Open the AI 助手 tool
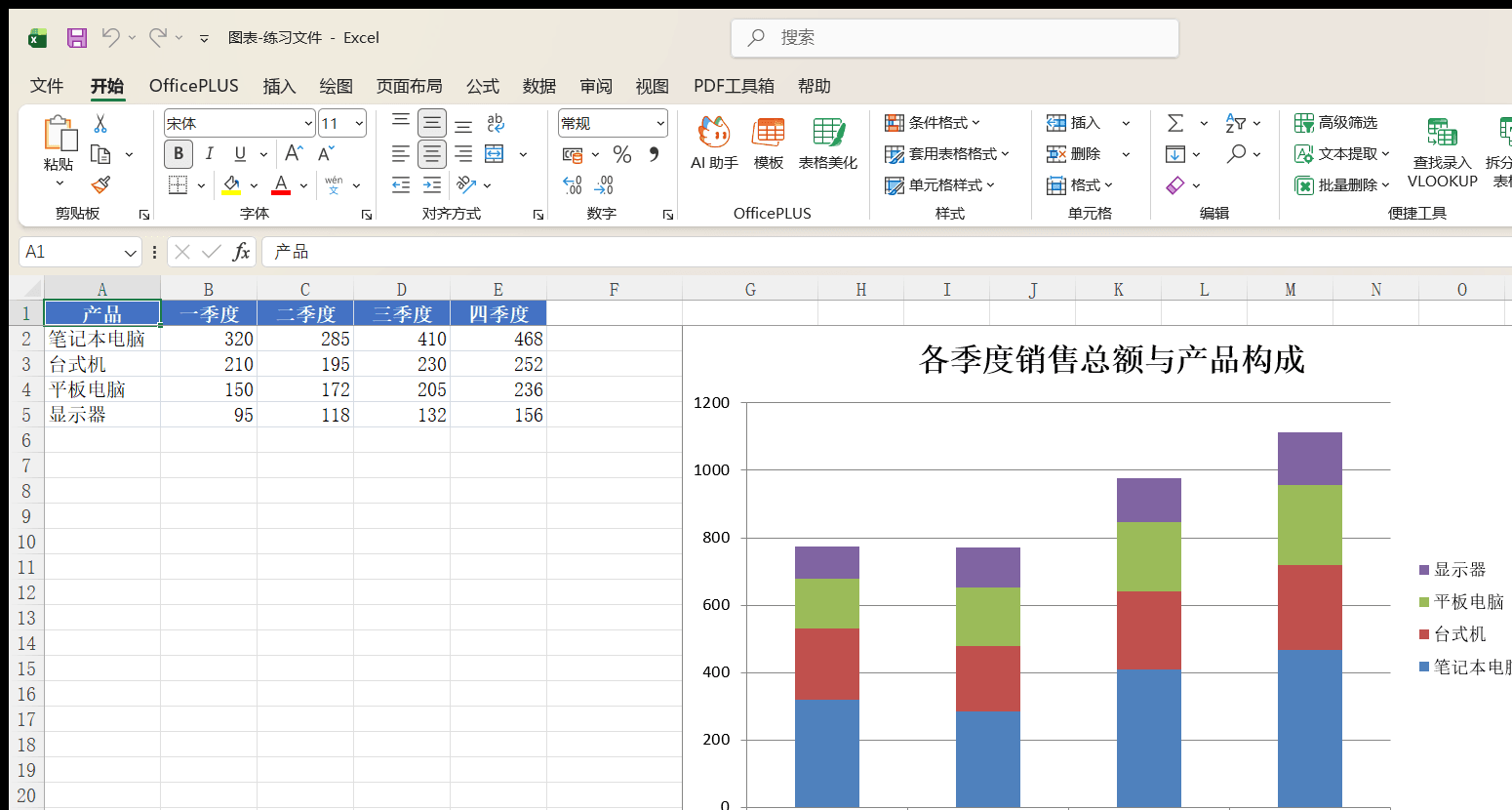The height and width of the screenshot is (810, 1512). (x=714, y=142)
